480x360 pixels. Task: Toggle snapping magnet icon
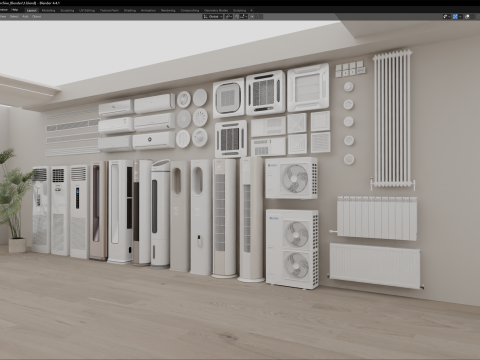[237, 16]
